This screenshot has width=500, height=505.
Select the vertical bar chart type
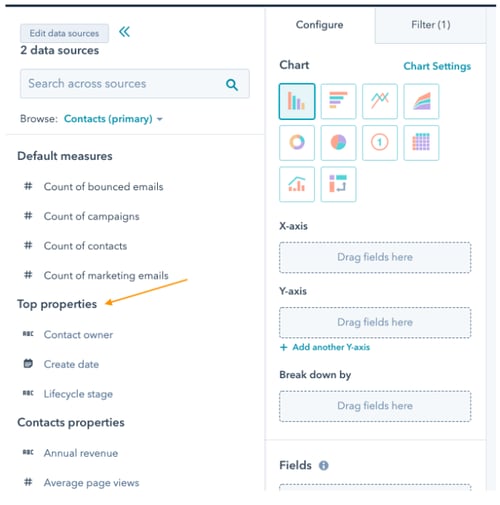coord(297,101)
